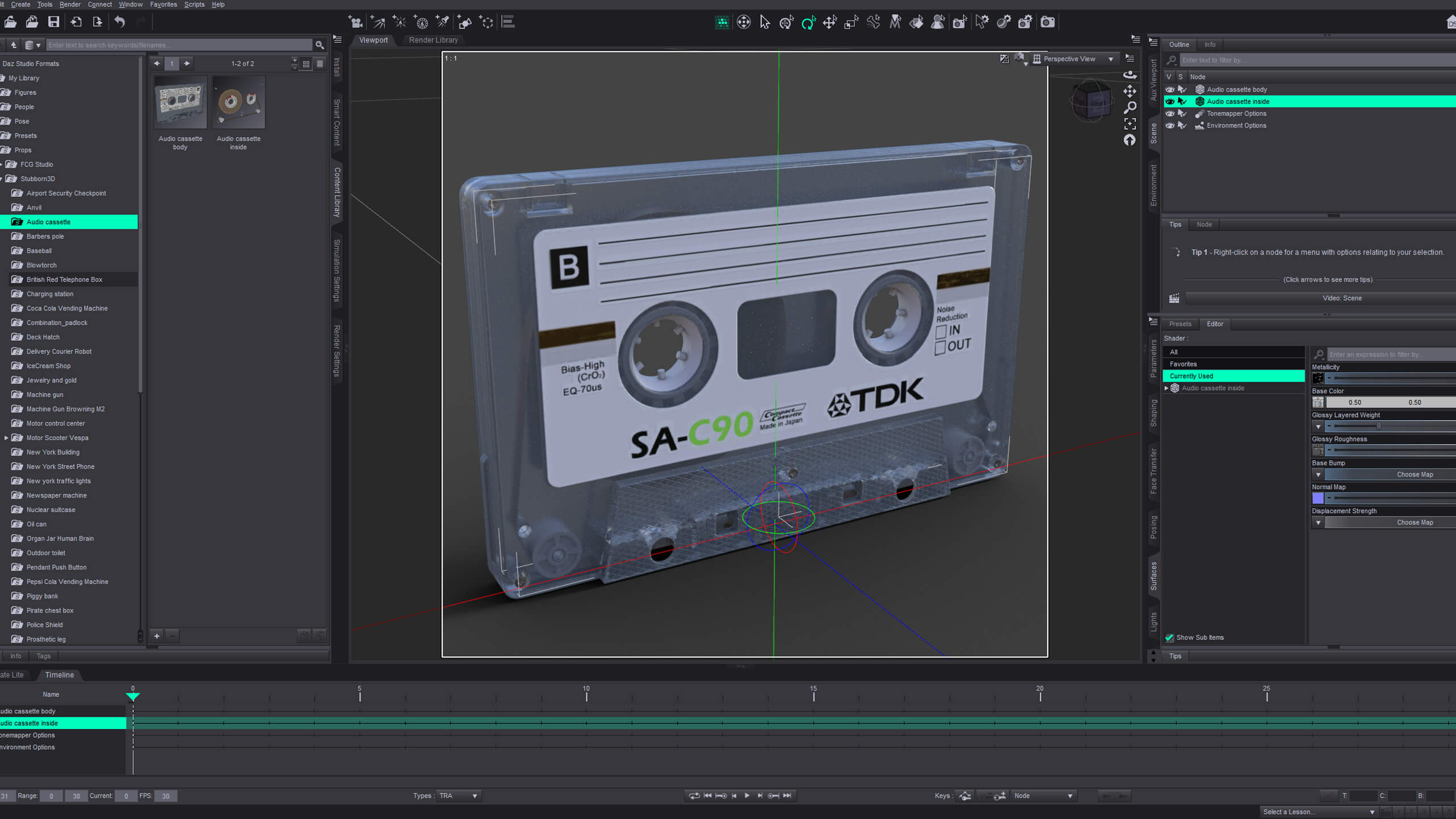The height and width of the screenshot is (819, 1456).
Task: Click the Save file icon
Action: (x=53, y=22)
